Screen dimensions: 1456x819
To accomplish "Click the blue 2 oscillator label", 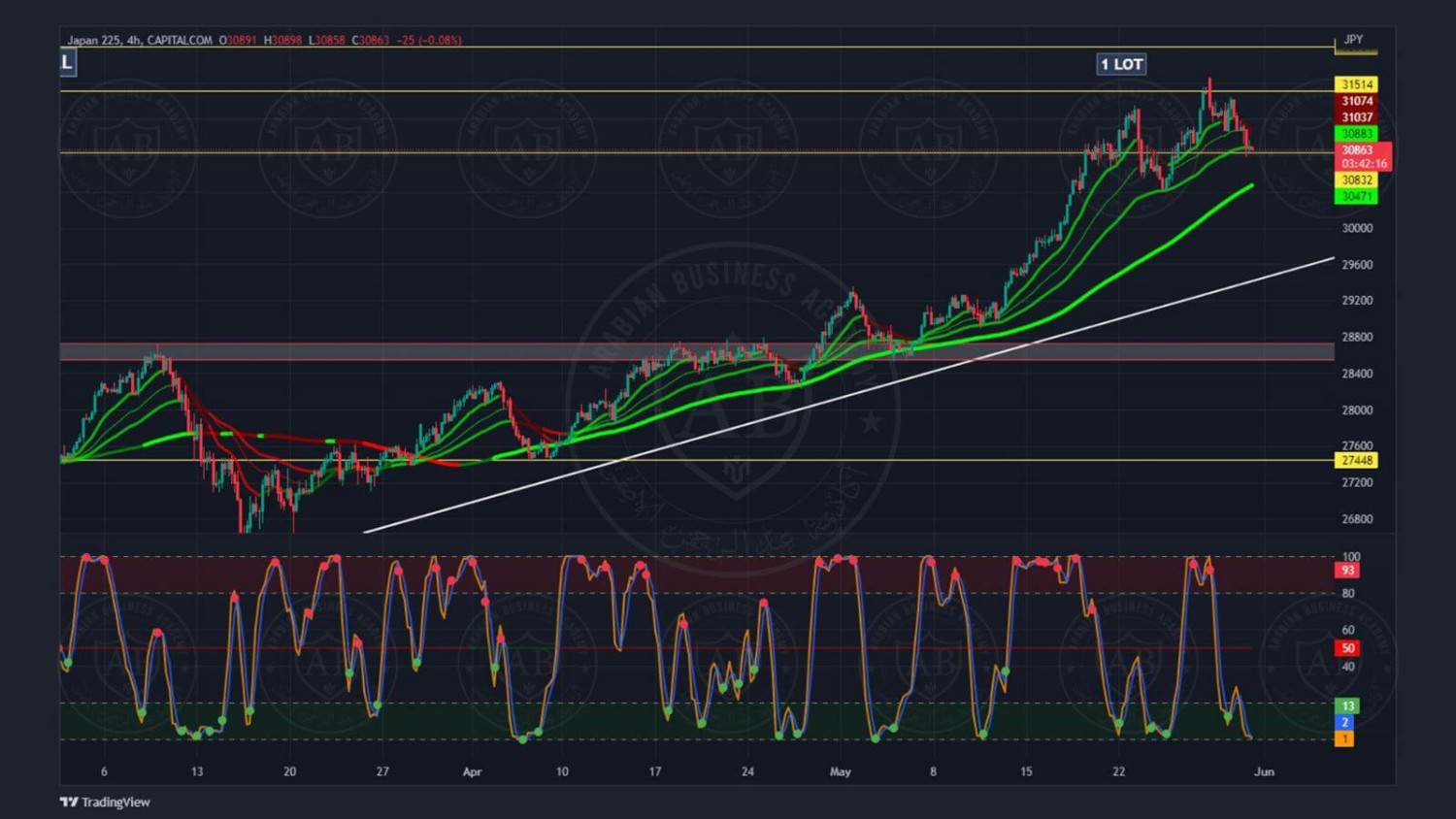I will point(1344,722).
